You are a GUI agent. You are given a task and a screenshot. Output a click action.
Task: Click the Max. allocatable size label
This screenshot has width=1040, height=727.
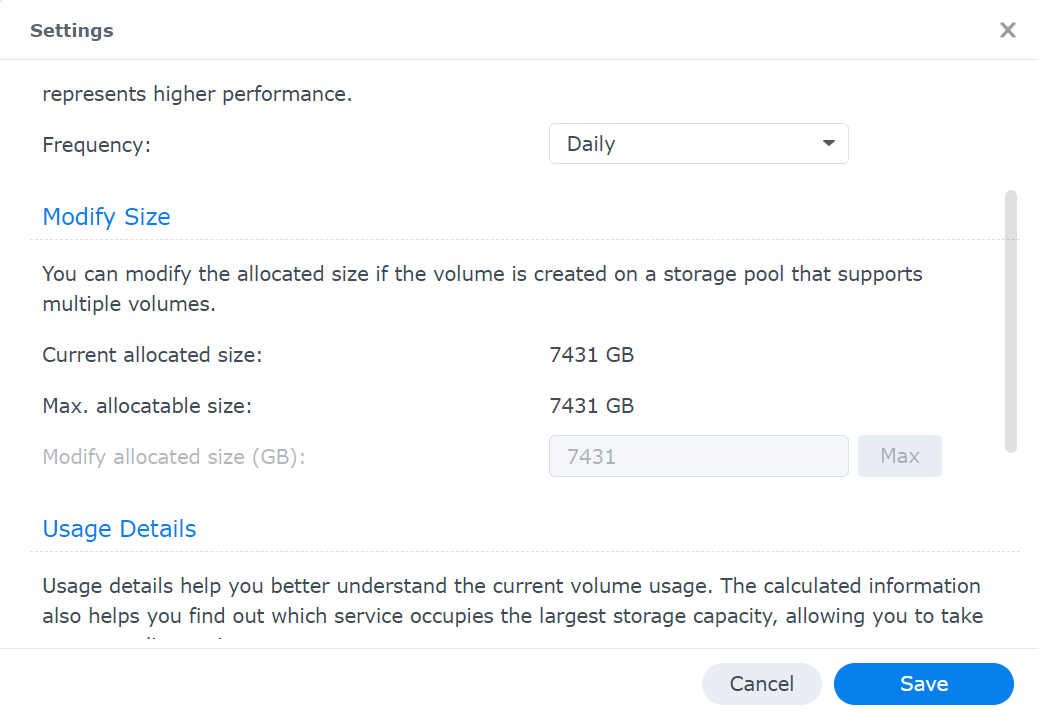pyautogui.click(x=147, y=405)
